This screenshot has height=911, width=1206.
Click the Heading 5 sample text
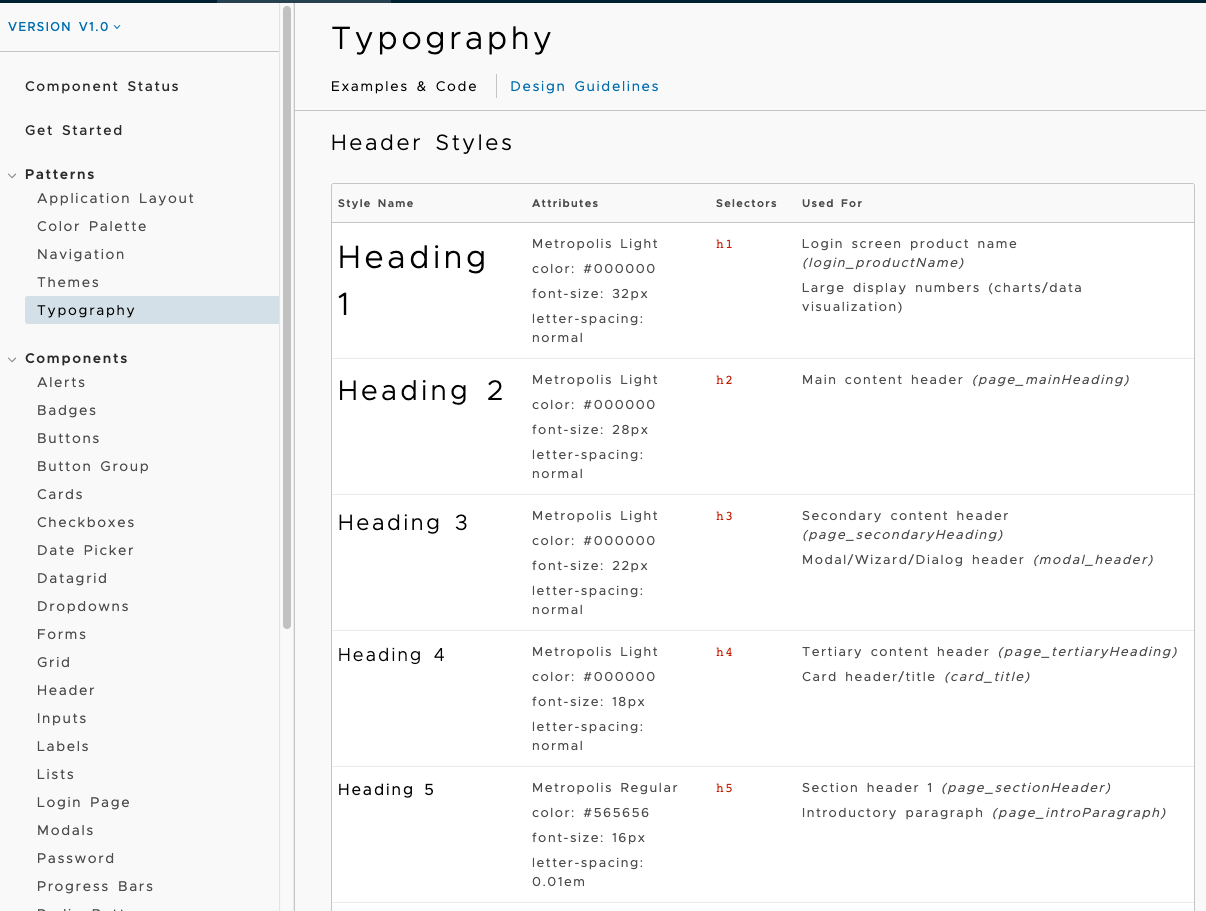pyautogui.click(x=386, y=790)
